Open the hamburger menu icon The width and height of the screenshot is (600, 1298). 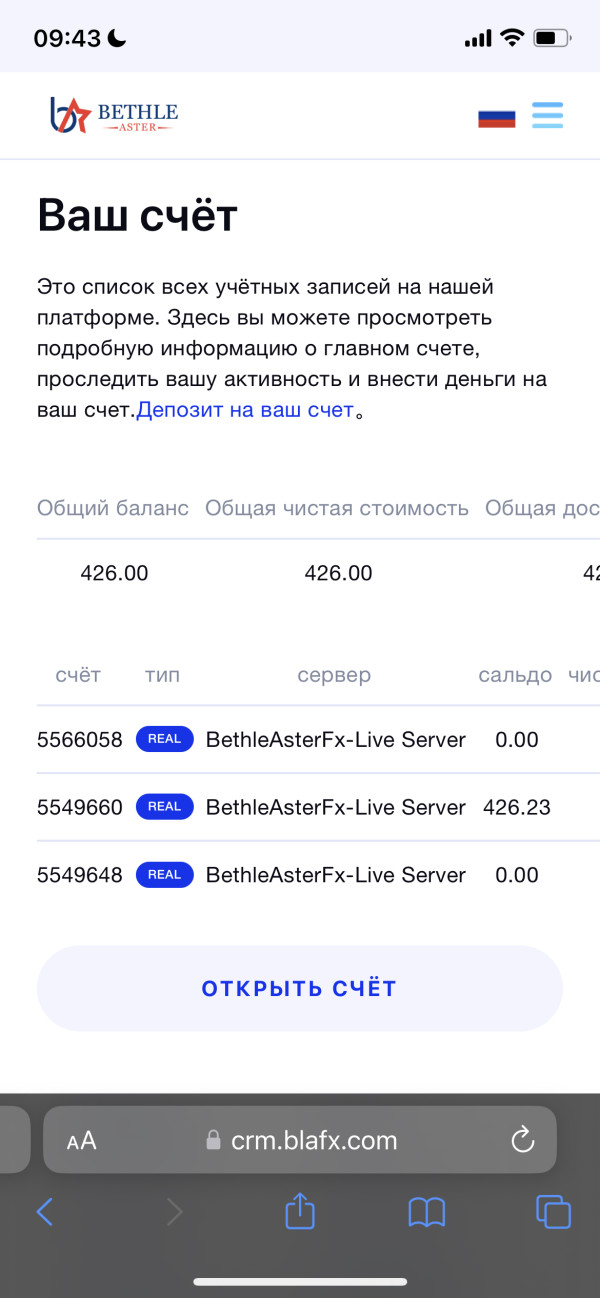coord(547,115)
